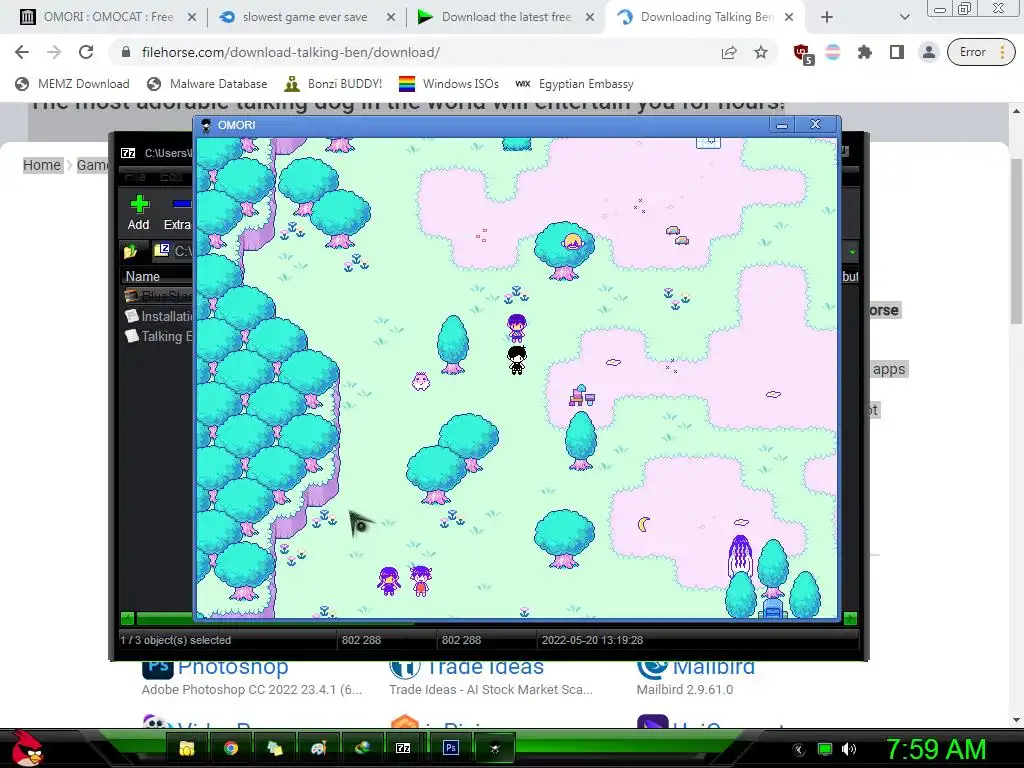Click the toy blocks pile in game

click(x=581, y=396)
